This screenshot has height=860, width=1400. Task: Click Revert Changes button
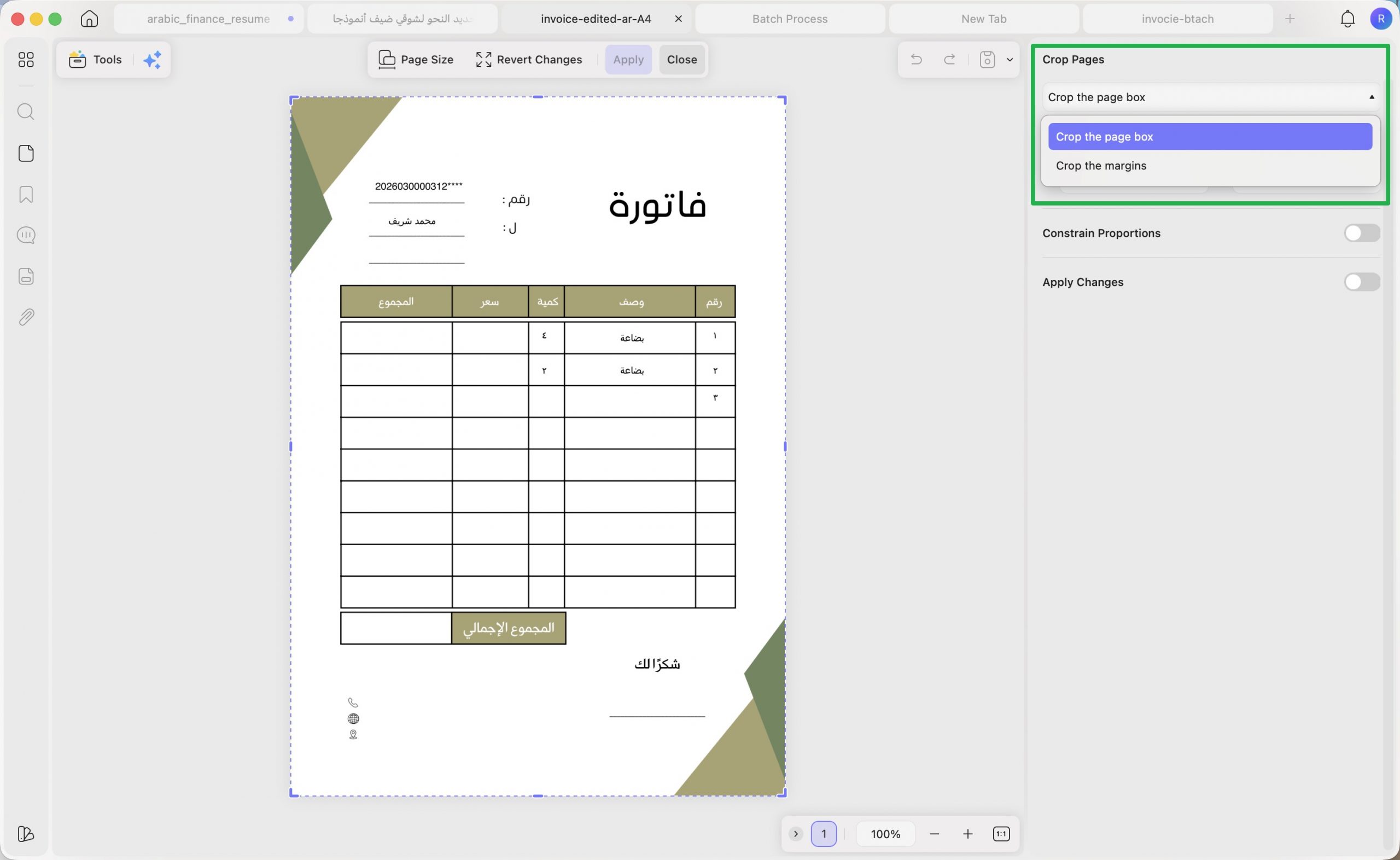point(529,60)
